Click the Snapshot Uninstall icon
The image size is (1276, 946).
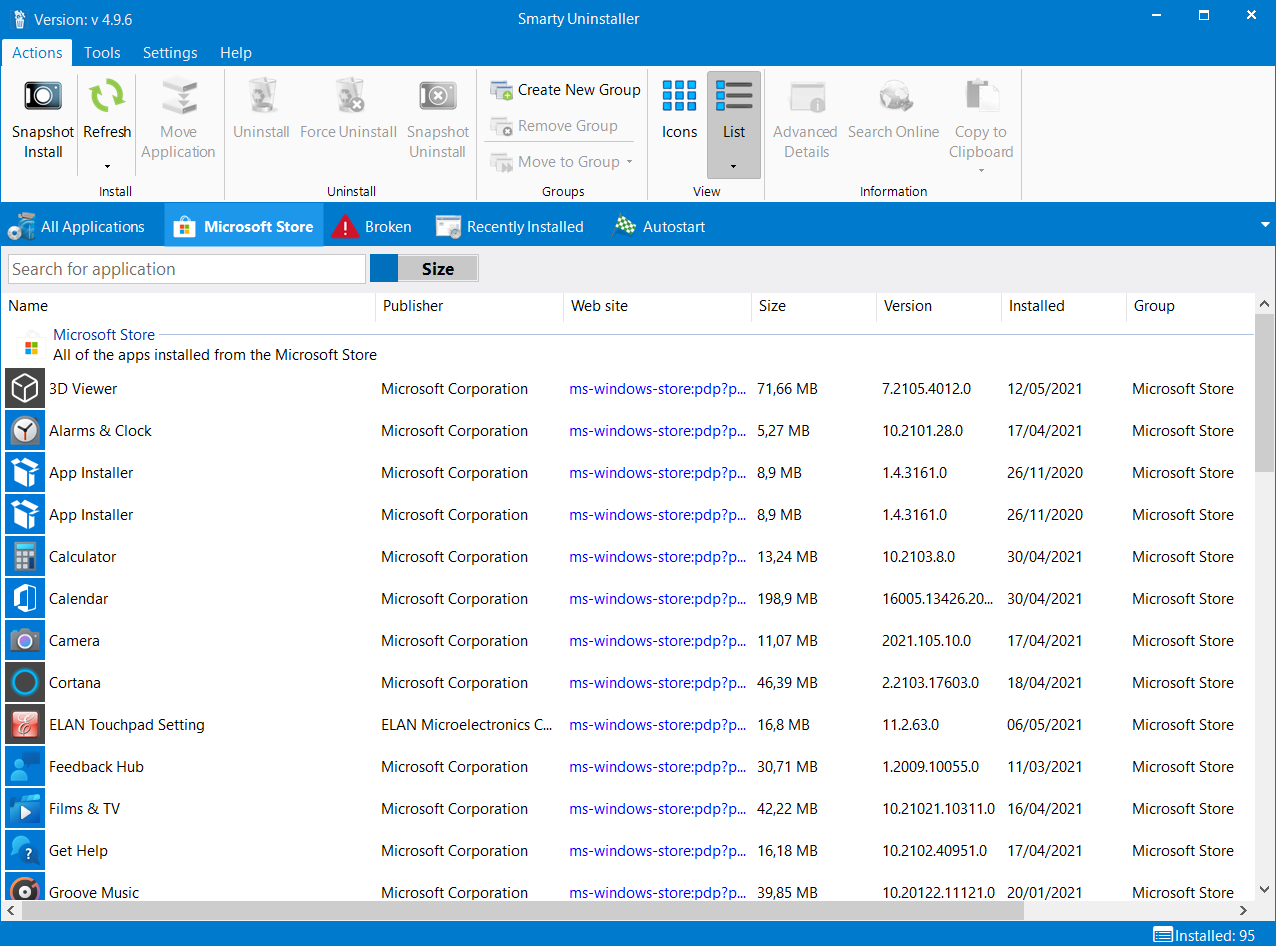(438, 97)
